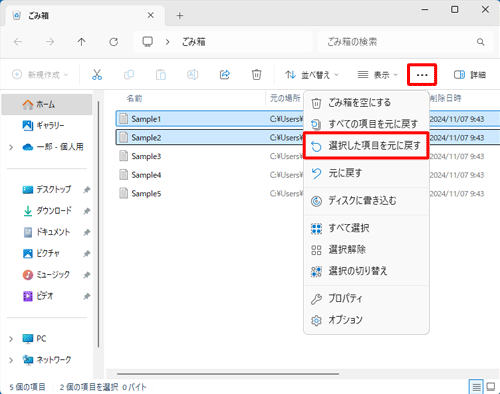The height and width of the screenshot is (394, 500).
Task: Choose すべて選択 from the menu
Action: tap(366, 228)
